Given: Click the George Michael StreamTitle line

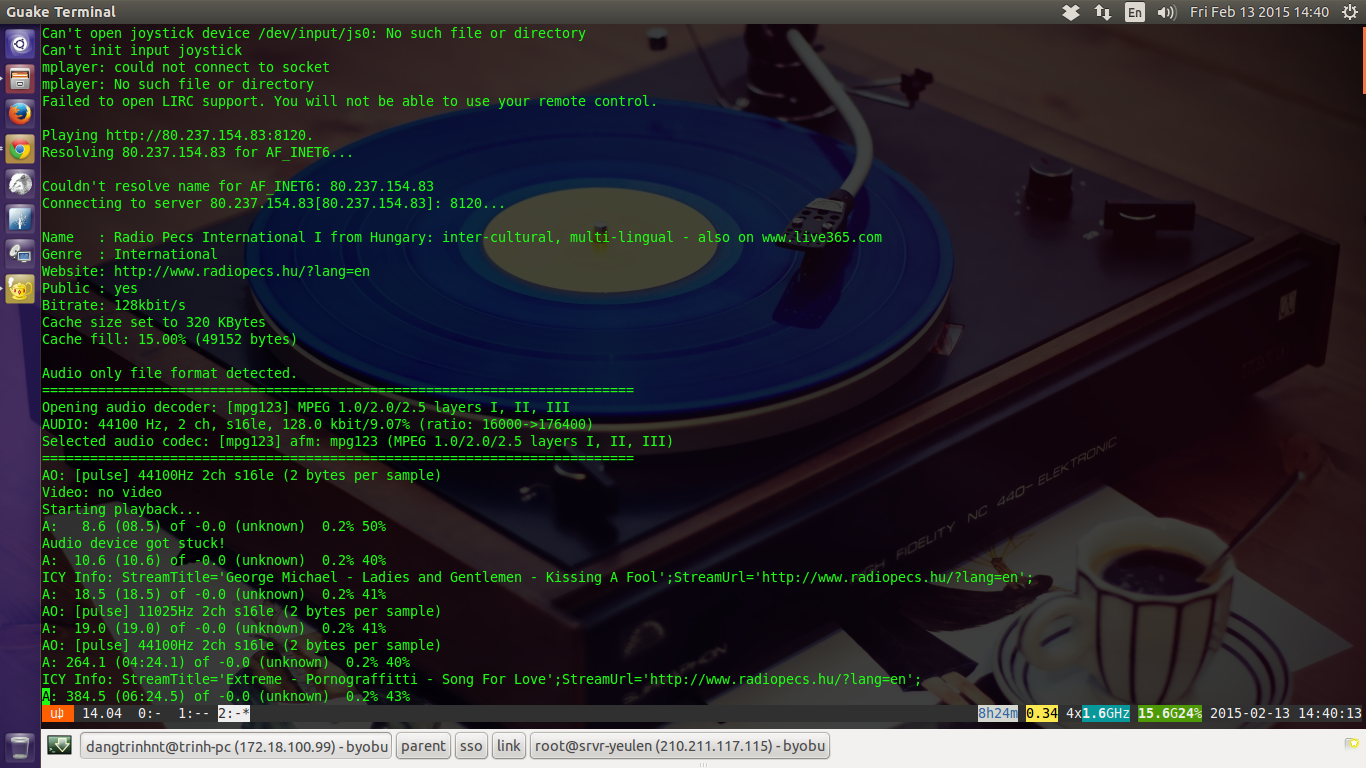Looking at the screenshot, I should coord(538,577).
